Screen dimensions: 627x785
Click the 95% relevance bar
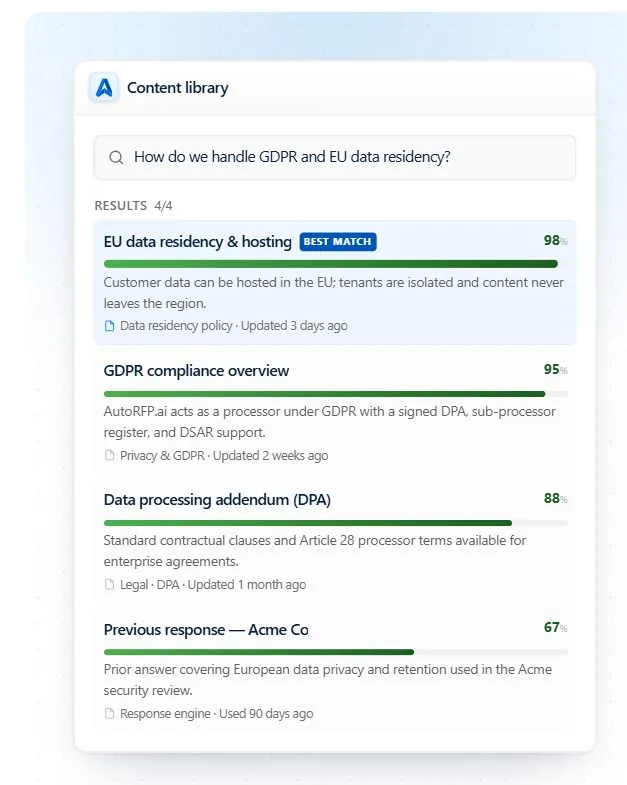336,394
